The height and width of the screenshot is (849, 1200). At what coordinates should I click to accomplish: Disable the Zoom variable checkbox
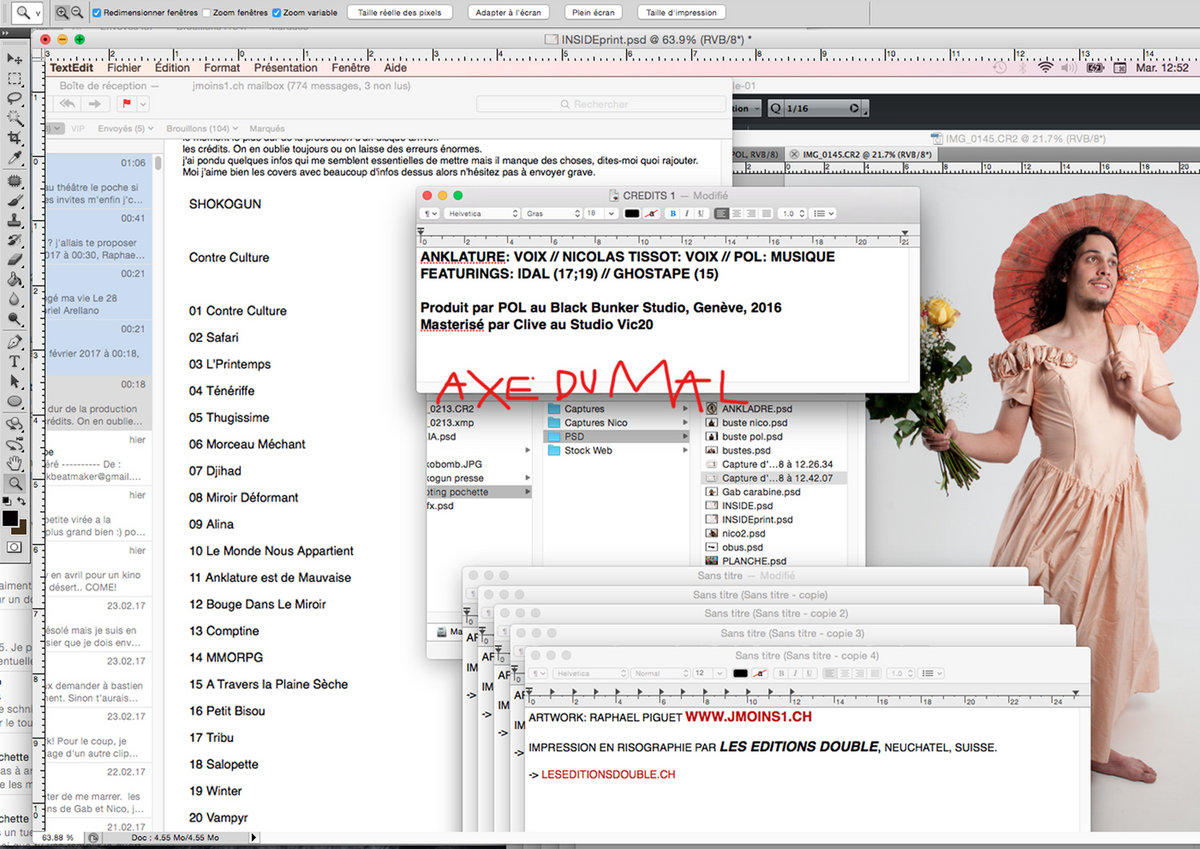[276, 13]
